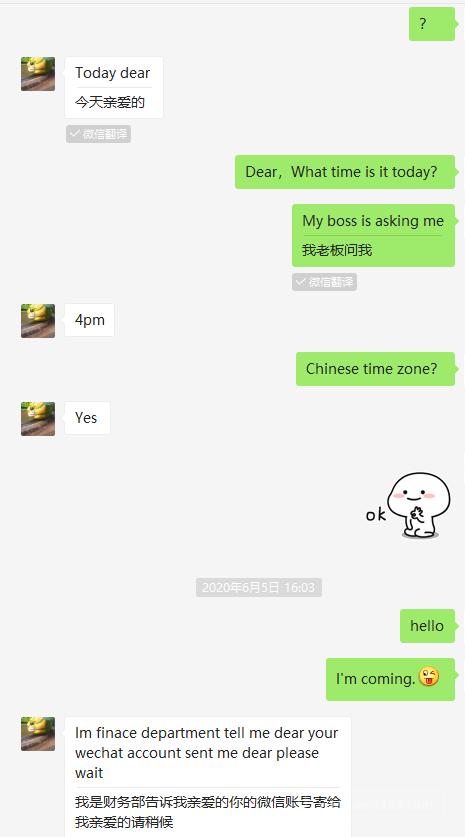The image size is (465, 837).
Task: Click the "I'm coming." message bubble
Action: pos(390,679)
